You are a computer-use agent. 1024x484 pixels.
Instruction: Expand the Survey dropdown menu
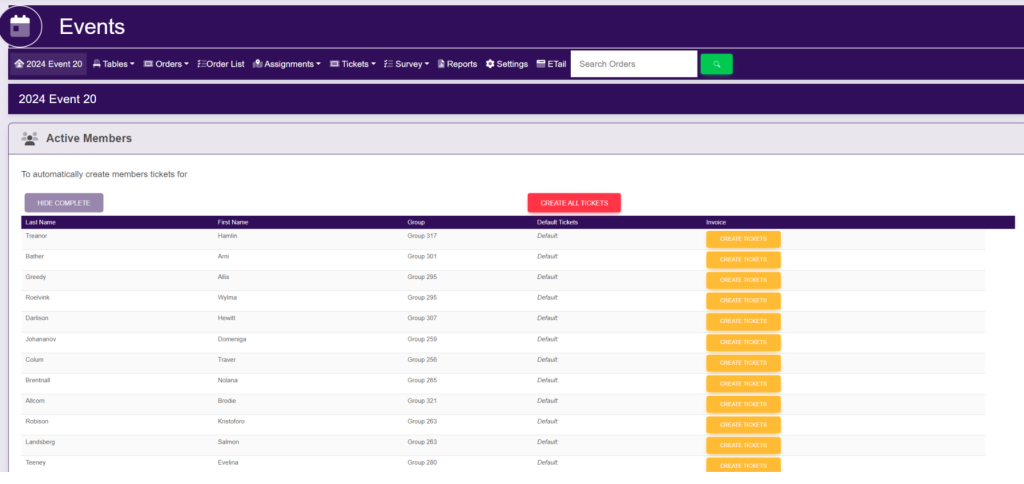(x=407, y=64)
